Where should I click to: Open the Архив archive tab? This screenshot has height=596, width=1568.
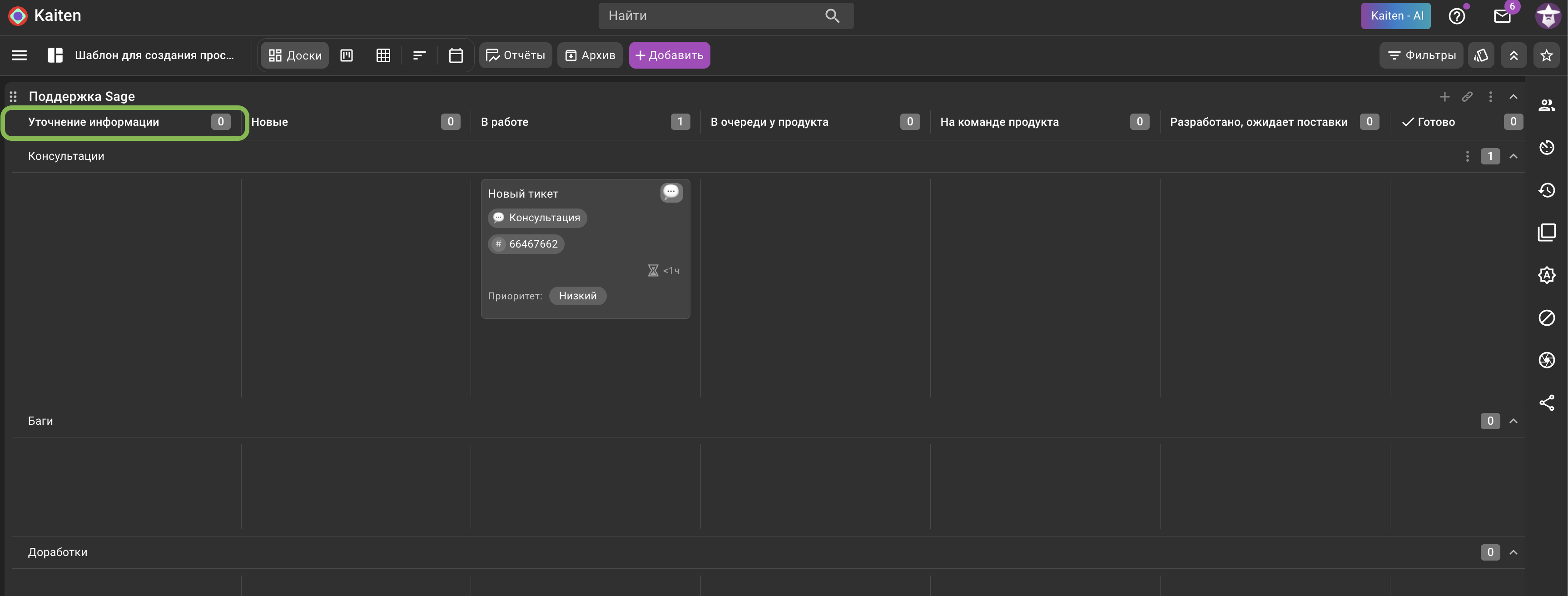point(590,55)
